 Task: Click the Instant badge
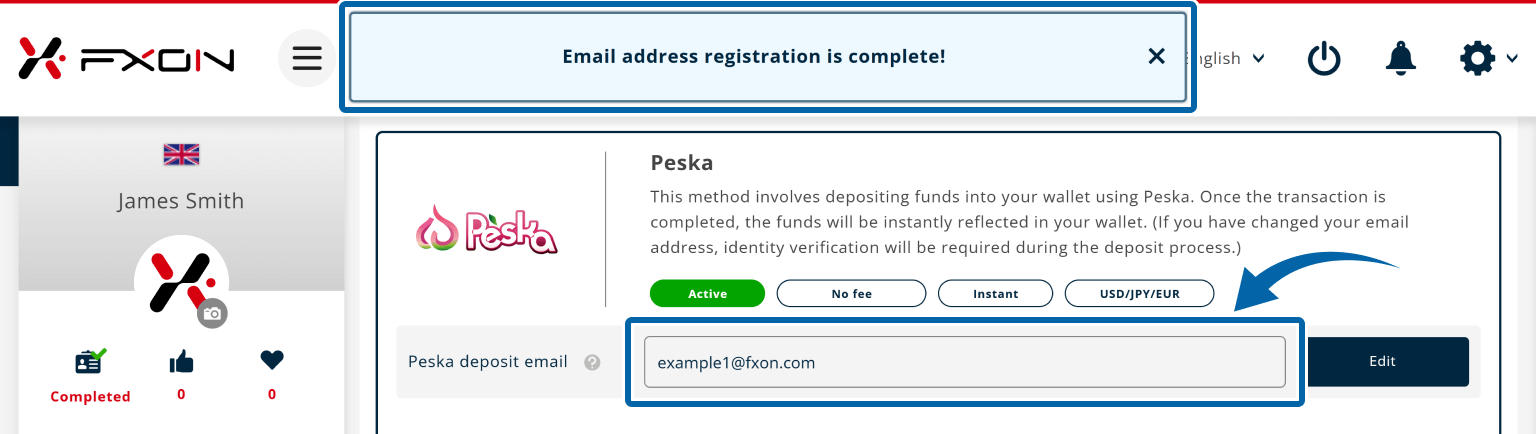995,294
